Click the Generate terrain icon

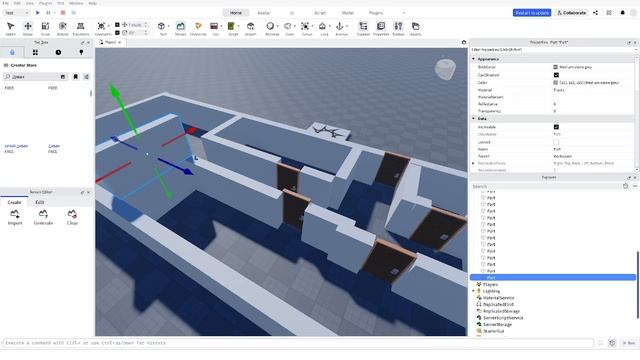click(x=43, y=214)
